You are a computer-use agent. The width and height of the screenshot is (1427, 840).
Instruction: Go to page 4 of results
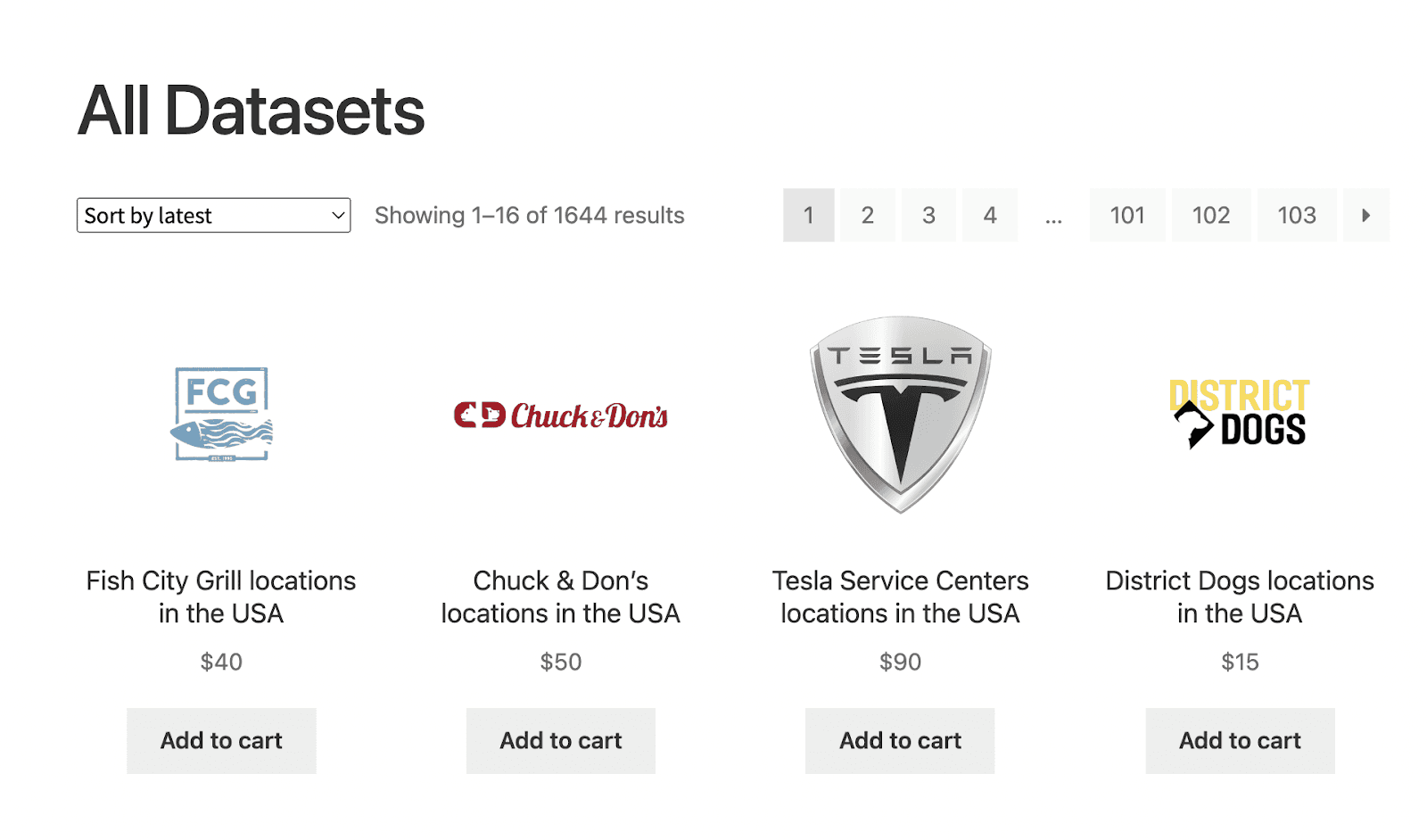click(x=990, y=215)
